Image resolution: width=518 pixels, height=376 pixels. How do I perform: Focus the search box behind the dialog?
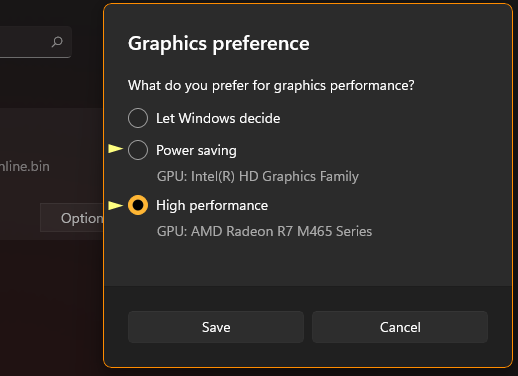(36, 42)
